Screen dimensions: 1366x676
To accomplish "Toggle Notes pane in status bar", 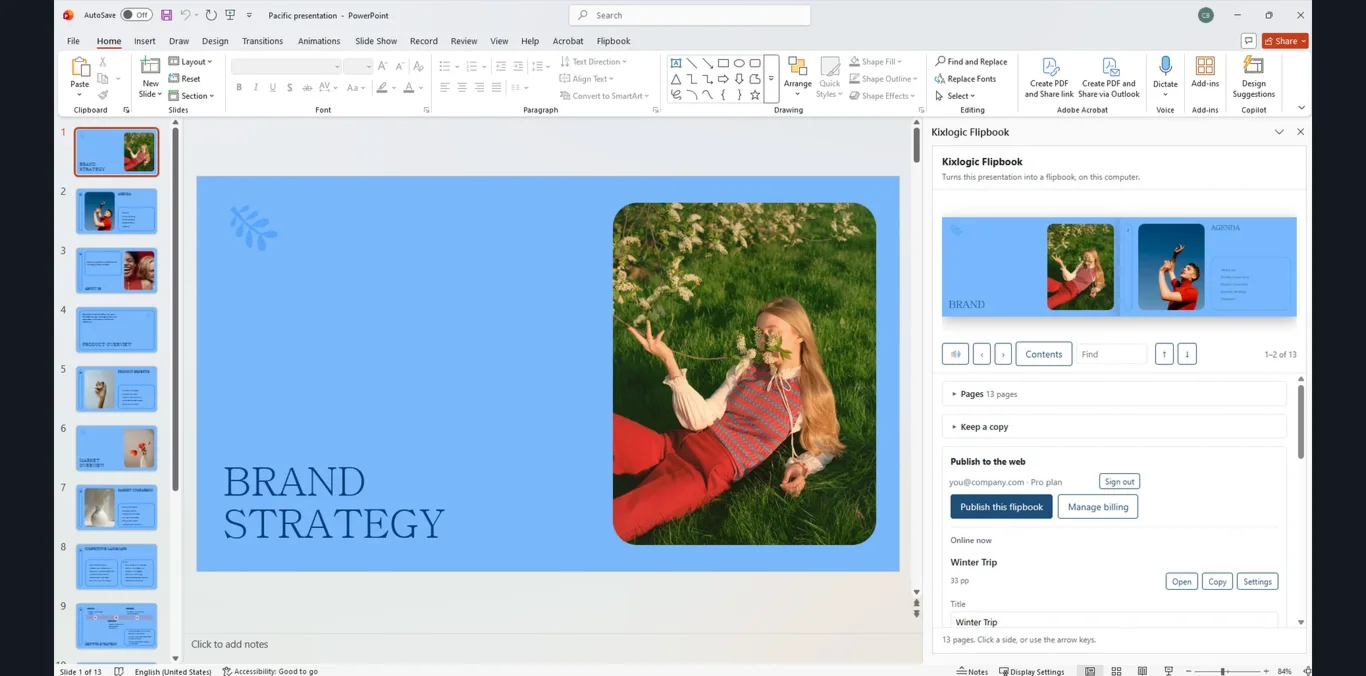I will pos(972,671).
